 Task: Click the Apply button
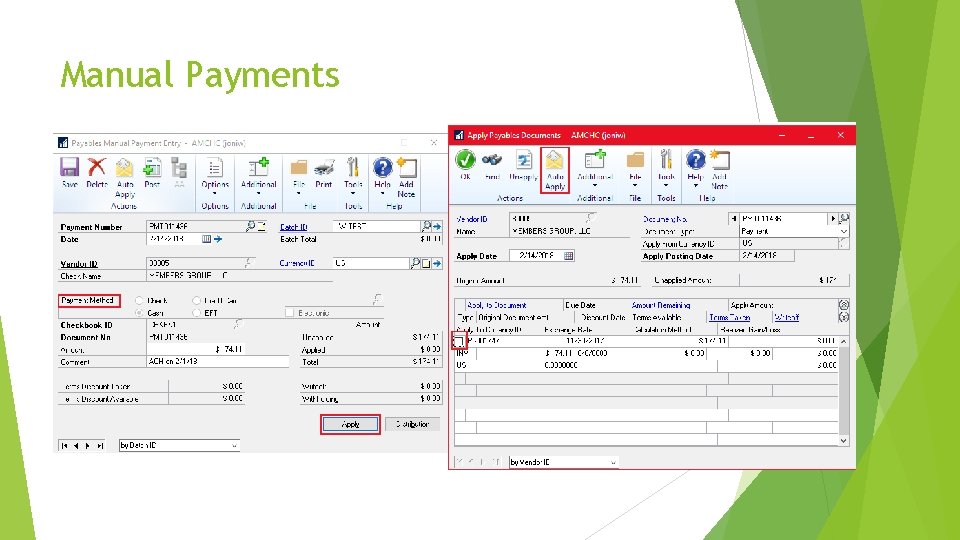[350, 424]
